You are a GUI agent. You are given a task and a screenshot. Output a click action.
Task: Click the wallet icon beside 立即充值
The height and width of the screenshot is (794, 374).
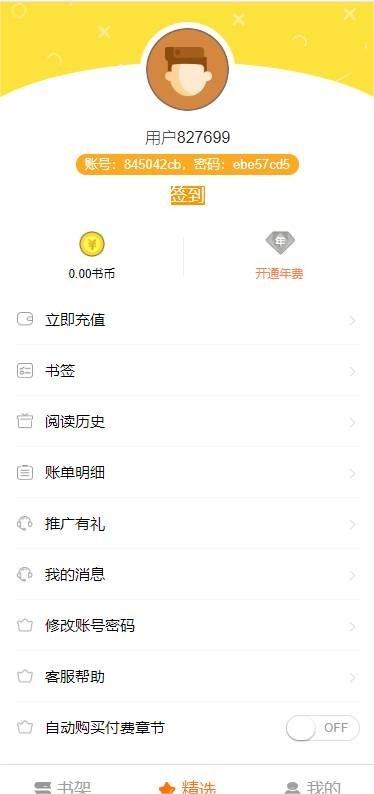click(25, 320)
